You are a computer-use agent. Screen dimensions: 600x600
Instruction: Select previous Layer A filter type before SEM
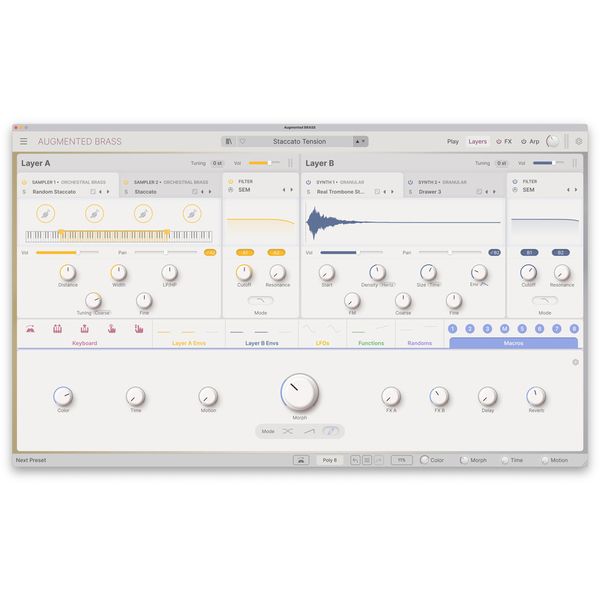pyautogui.click(x=284, y=190)
